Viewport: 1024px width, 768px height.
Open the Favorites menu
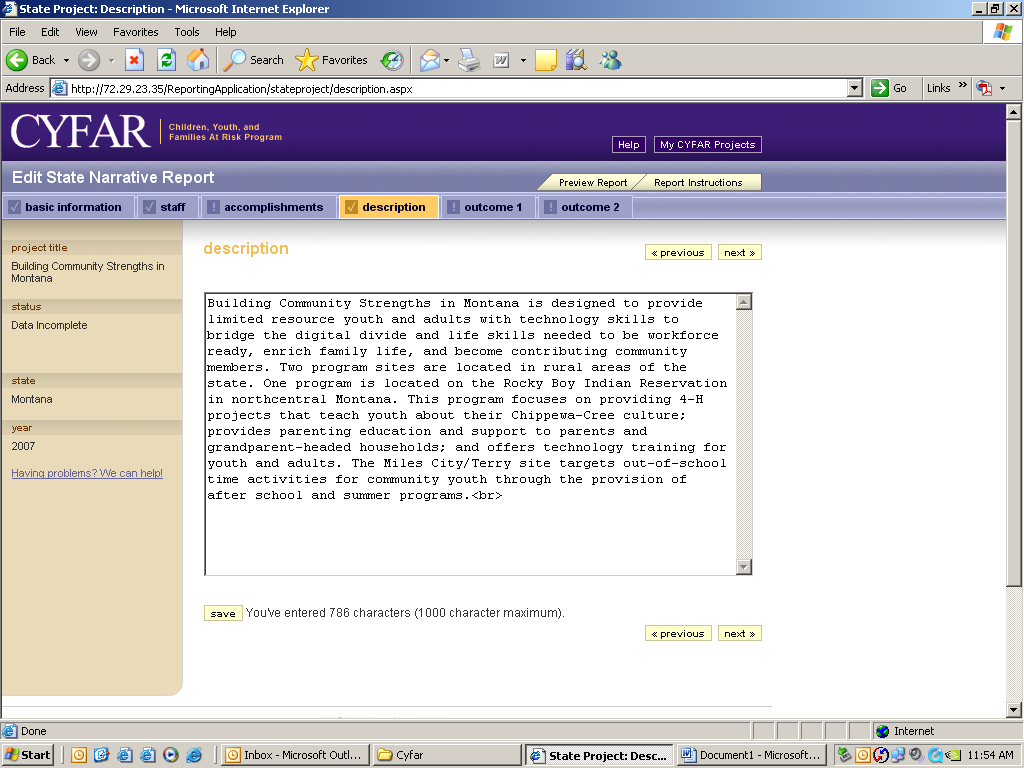click(x=136, y=32)
